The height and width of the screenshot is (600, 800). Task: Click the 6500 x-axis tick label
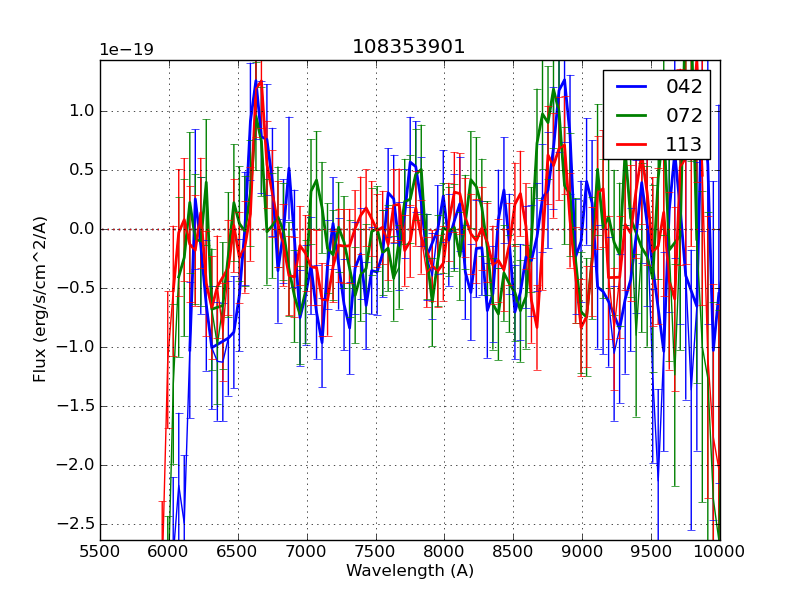tap(238, 551)
